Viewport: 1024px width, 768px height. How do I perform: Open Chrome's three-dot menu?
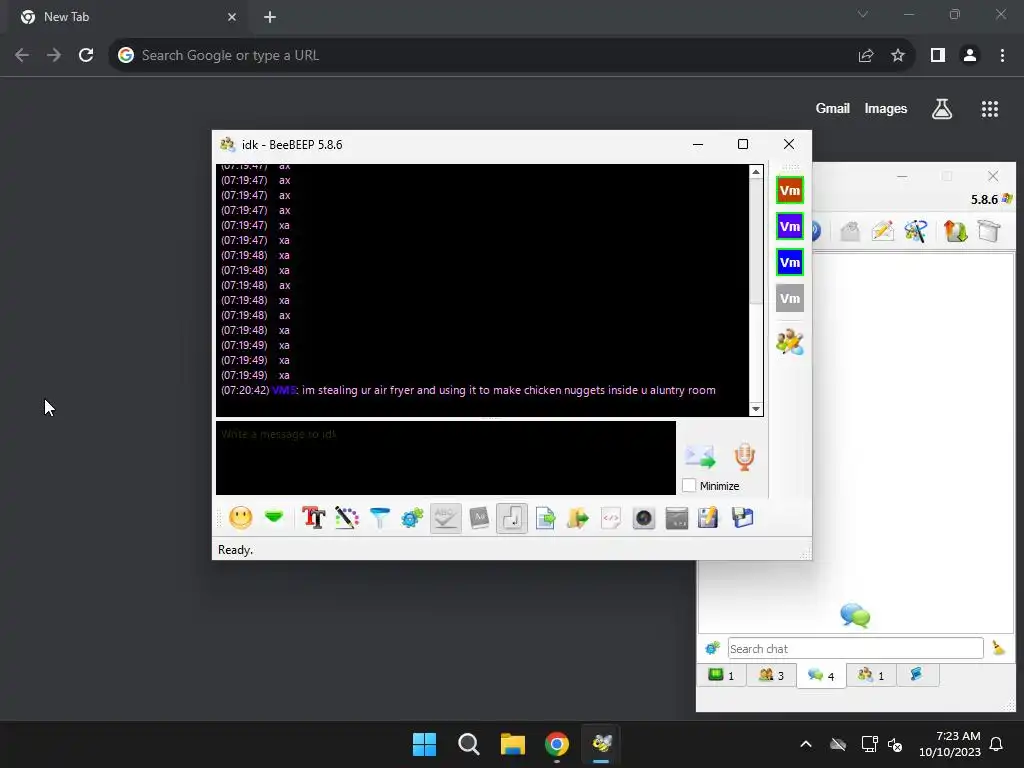pyautogui.click(x=1002, y=56)
